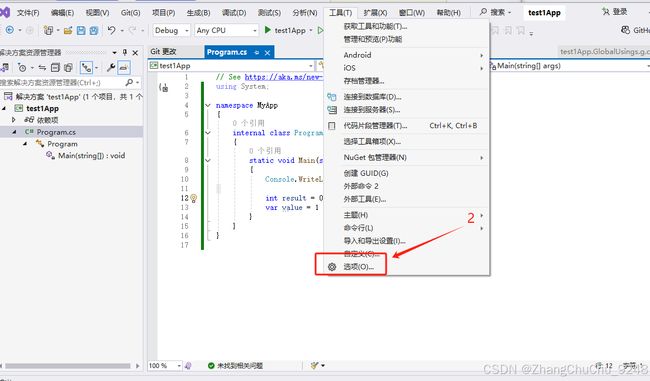Collapse the test1App project node
Screen dimensions: 650x381
click(4, 108)
